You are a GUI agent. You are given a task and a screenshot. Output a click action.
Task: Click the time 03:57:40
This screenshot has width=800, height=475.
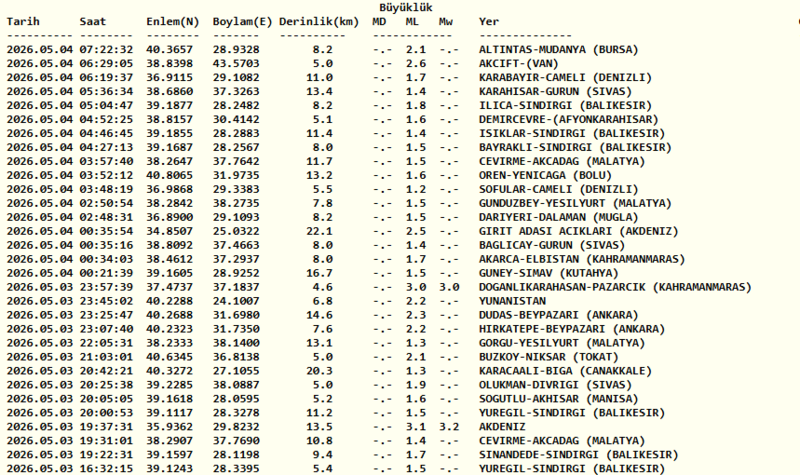tap(106, 161)
